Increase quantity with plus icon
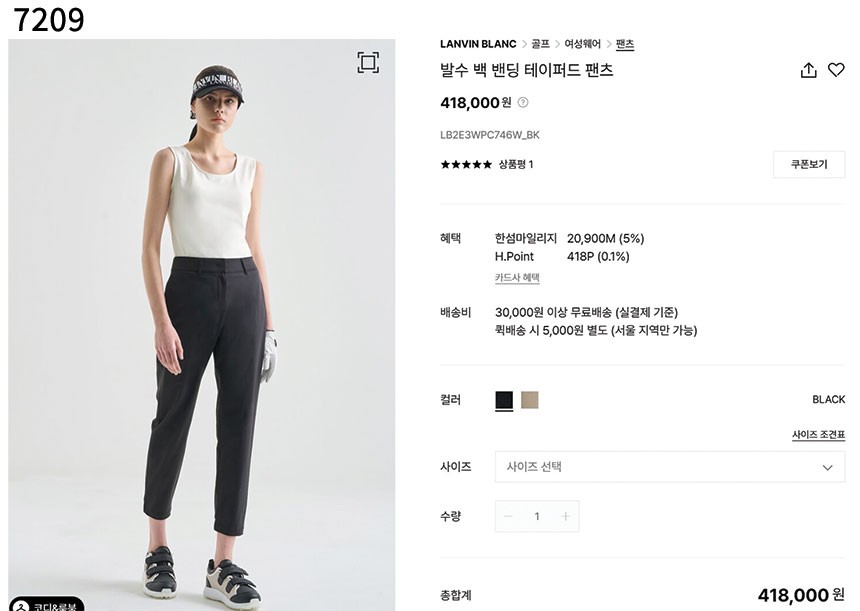The image size is (860, 611). [565, 516]
